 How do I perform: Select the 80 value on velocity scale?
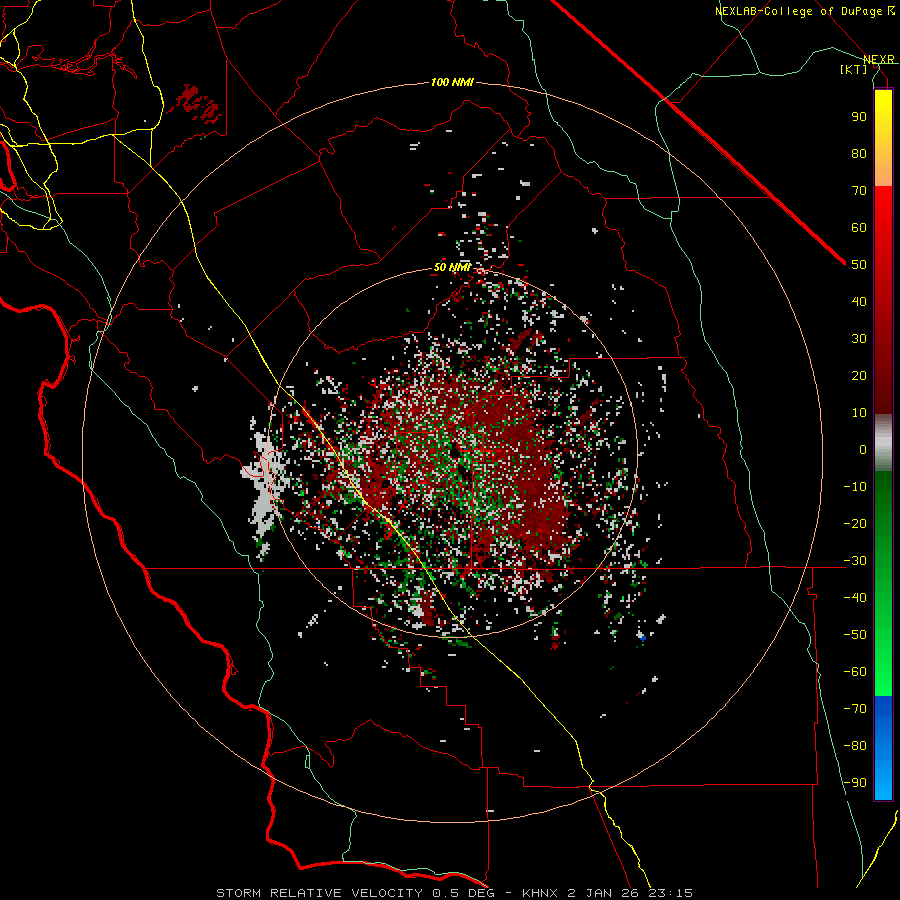859,154
